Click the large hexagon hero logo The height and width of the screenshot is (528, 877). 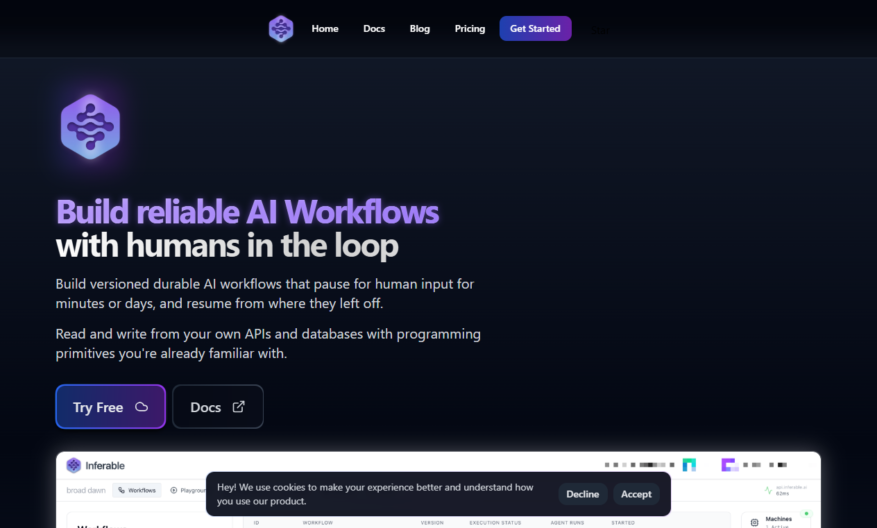click(91, 127)
